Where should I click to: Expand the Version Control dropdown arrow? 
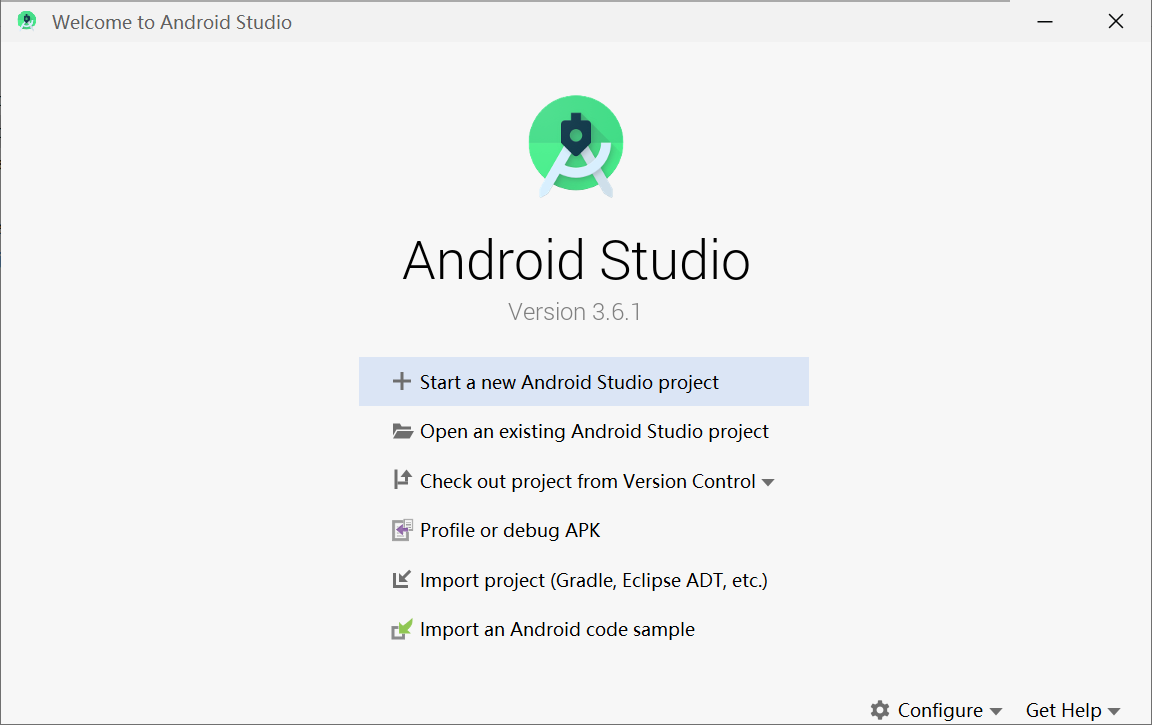[768, 483]
